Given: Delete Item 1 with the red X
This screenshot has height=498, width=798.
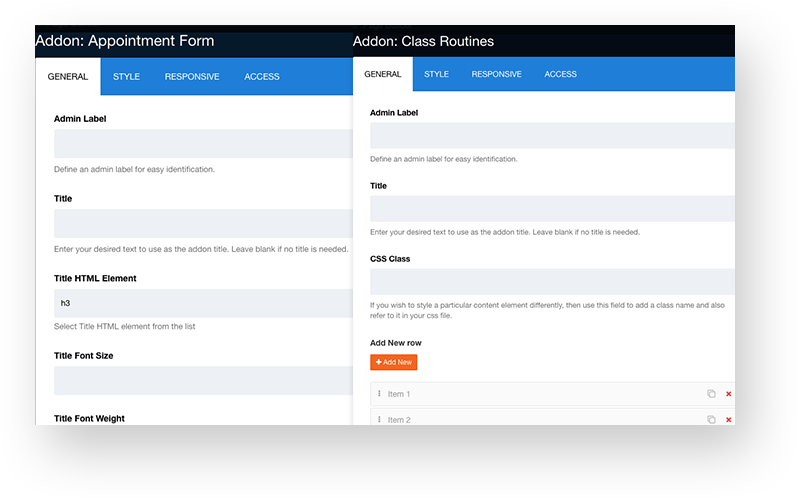Looking at the screenshot, I should click(728, 394).
